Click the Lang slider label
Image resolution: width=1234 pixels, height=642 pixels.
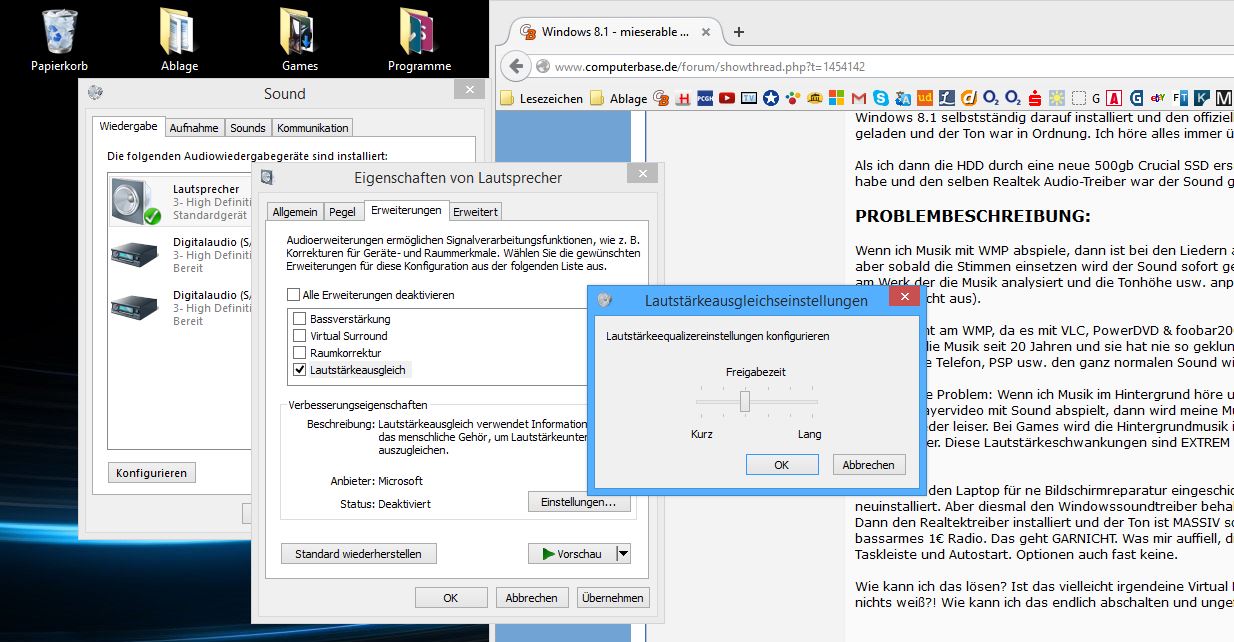pyautogui.click(x=809, y=434)
